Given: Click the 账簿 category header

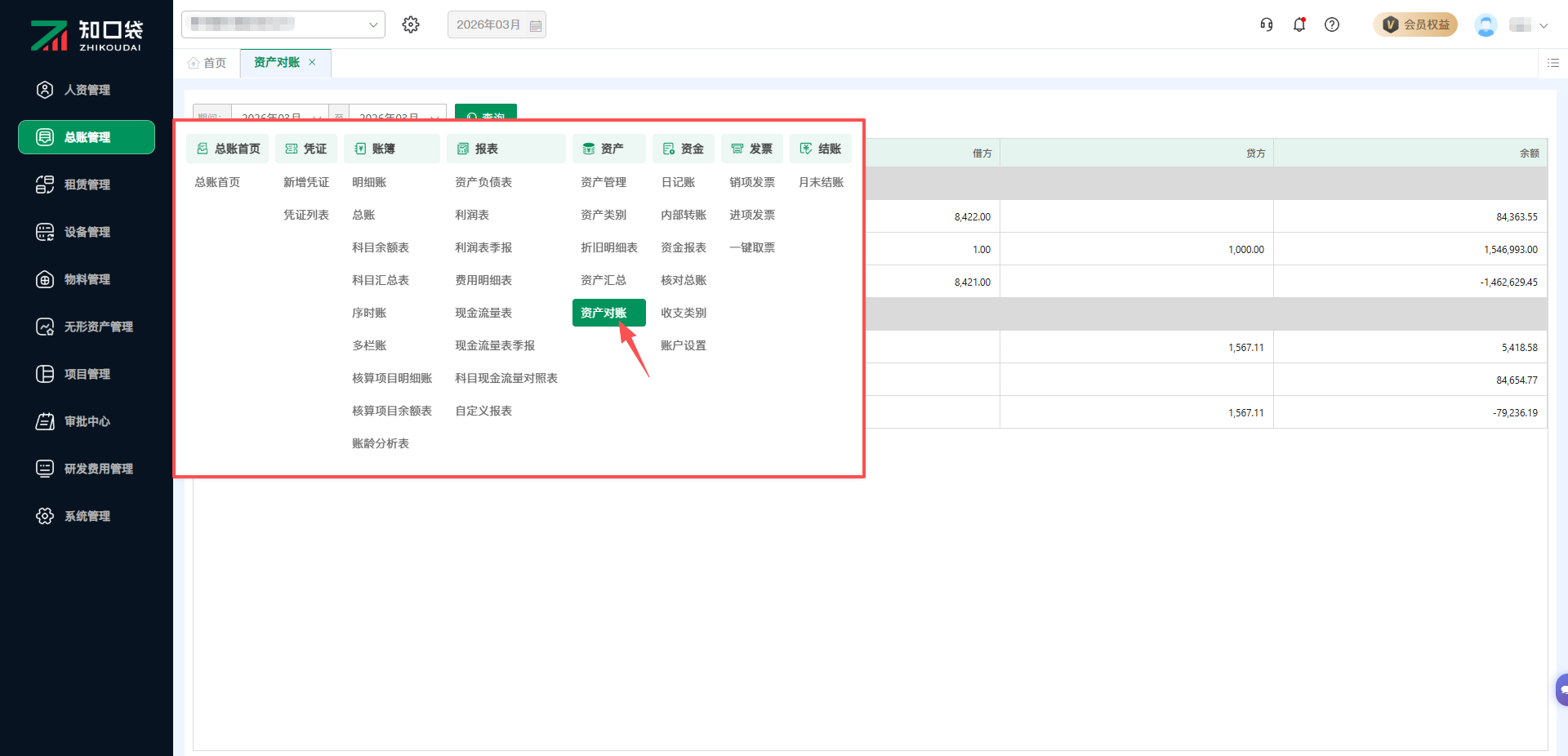Looking at the screenshot, I should [392, 149].
